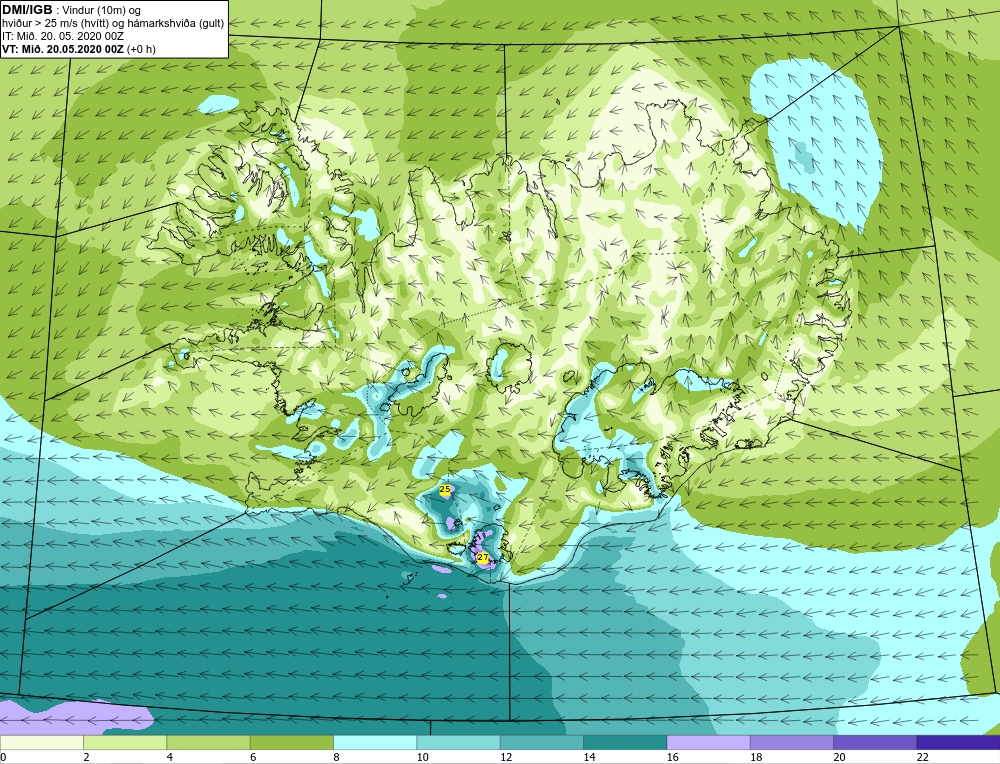This screenshot has height=764, width=1000.
Task: Click the 'VT: Mið. 20.05.2020 00Z (+0 h)' line
Action: (78, 49)
